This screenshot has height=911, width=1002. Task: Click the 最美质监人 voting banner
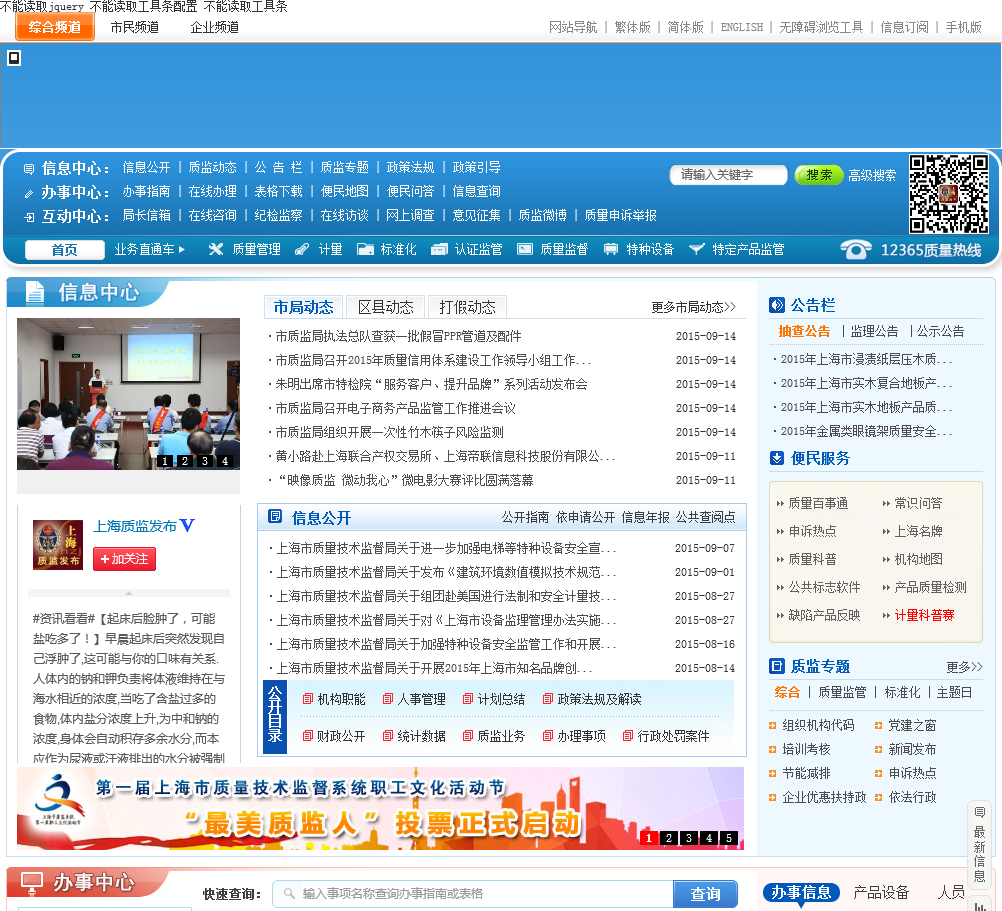[x=380, y=808]
